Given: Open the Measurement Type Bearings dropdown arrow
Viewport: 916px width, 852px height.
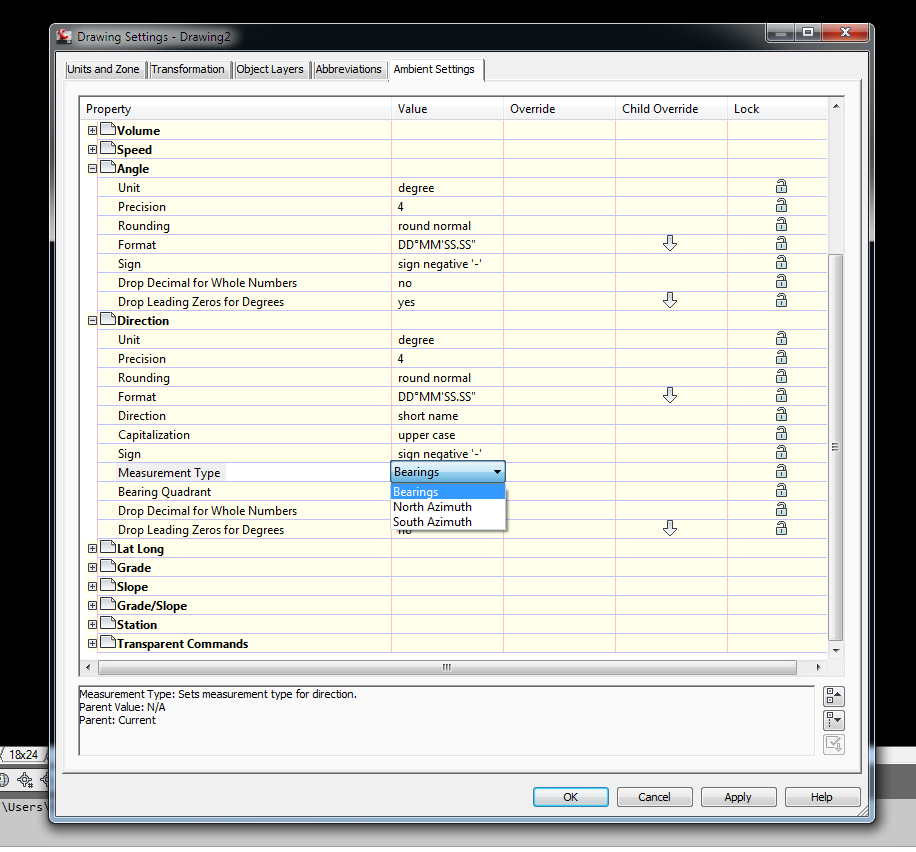Looking at the screenshot, I should [x=497, y=472].
